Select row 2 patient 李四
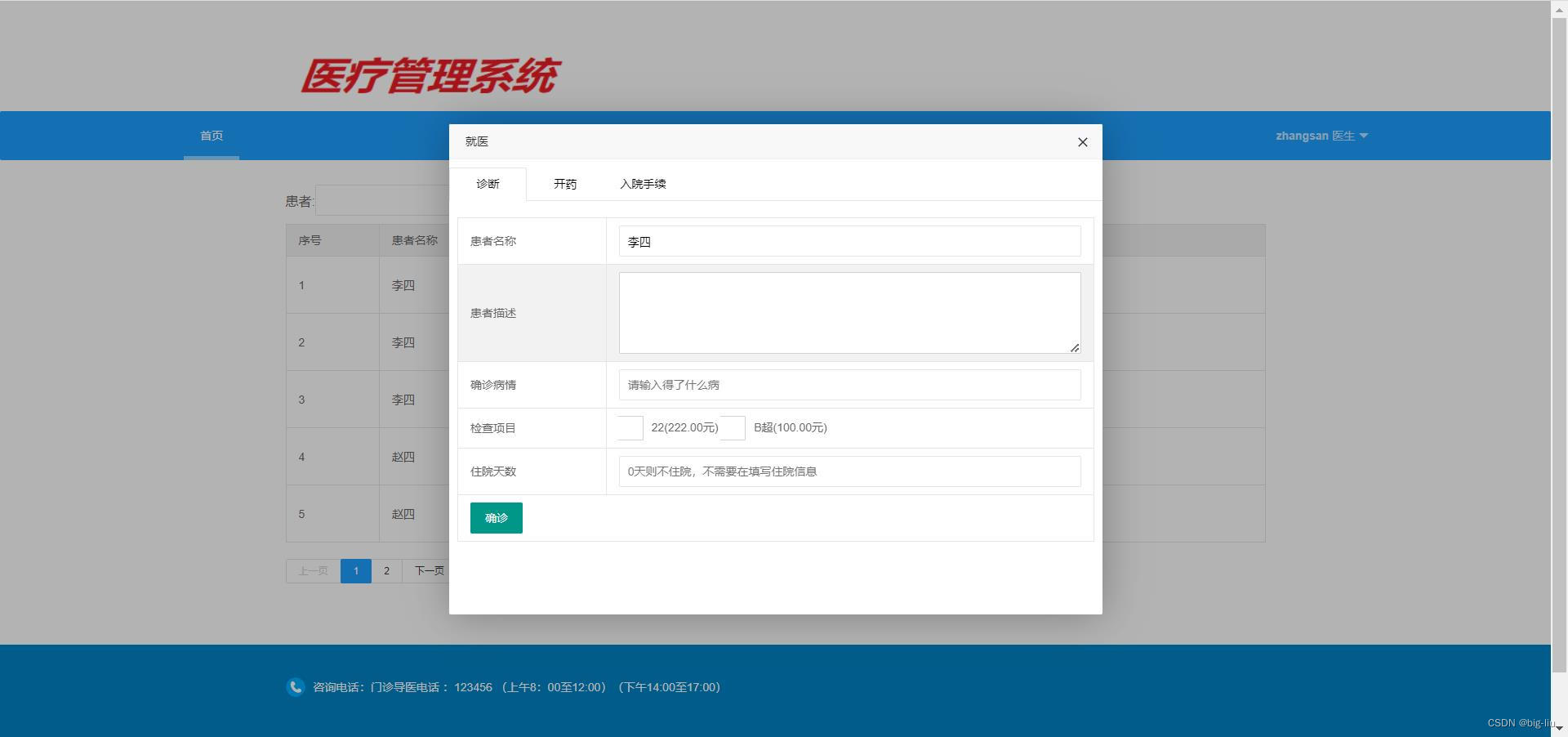Image resolution: width=1568 pixels, height=737 pixels. click(x=403, y=342)
